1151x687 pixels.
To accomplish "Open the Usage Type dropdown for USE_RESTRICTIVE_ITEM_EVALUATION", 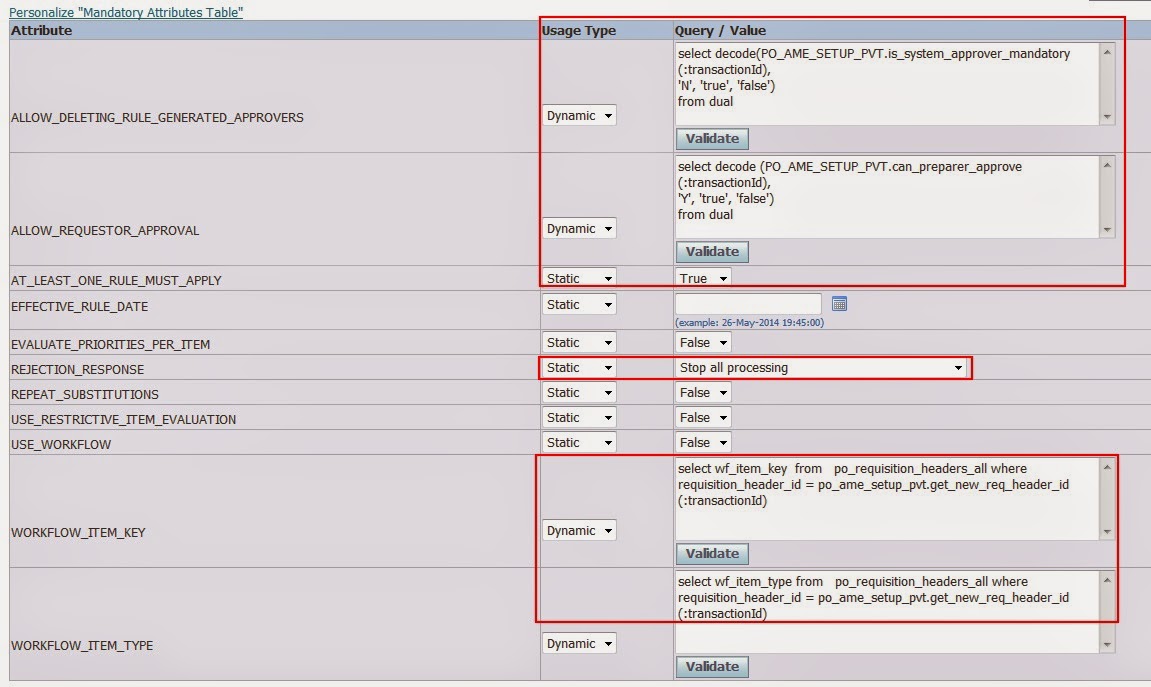I will tap(579, 418).
